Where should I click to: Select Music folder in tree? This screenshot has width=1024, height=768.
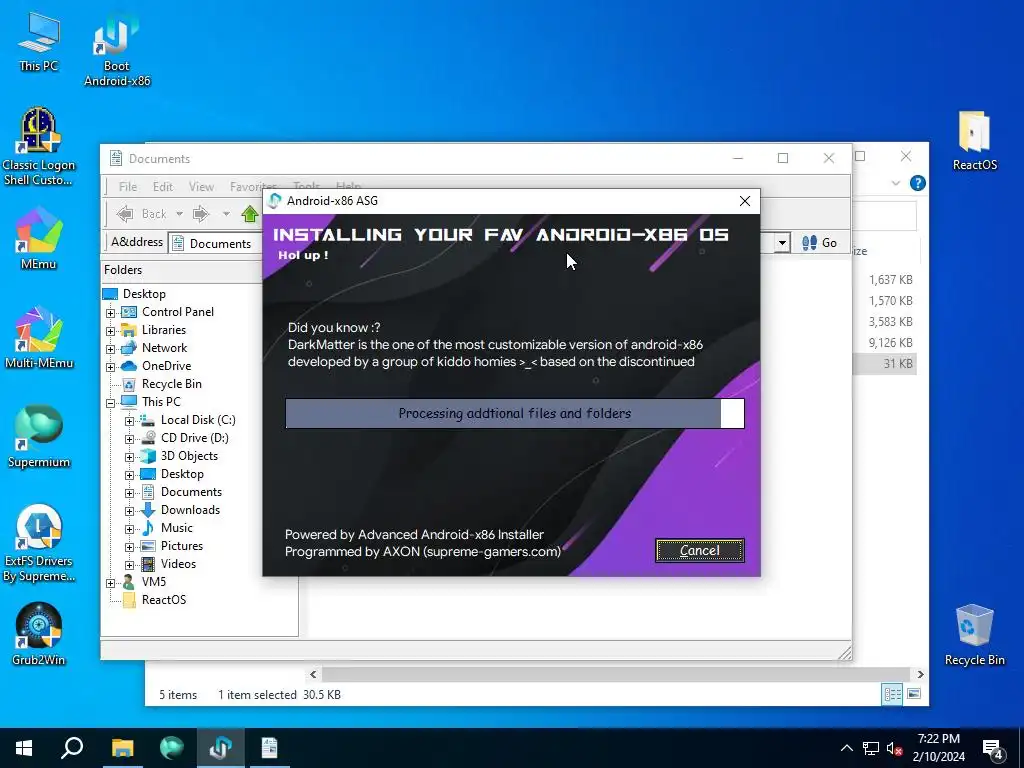[x=176, y=528]
